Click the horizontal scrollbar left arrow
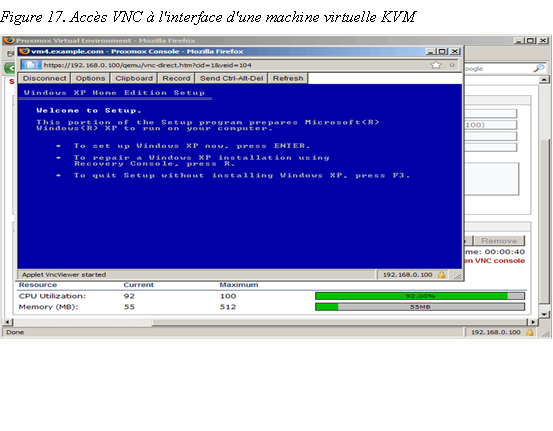The height and width of the screenshot is (431, 553). (x=8, y=322)
